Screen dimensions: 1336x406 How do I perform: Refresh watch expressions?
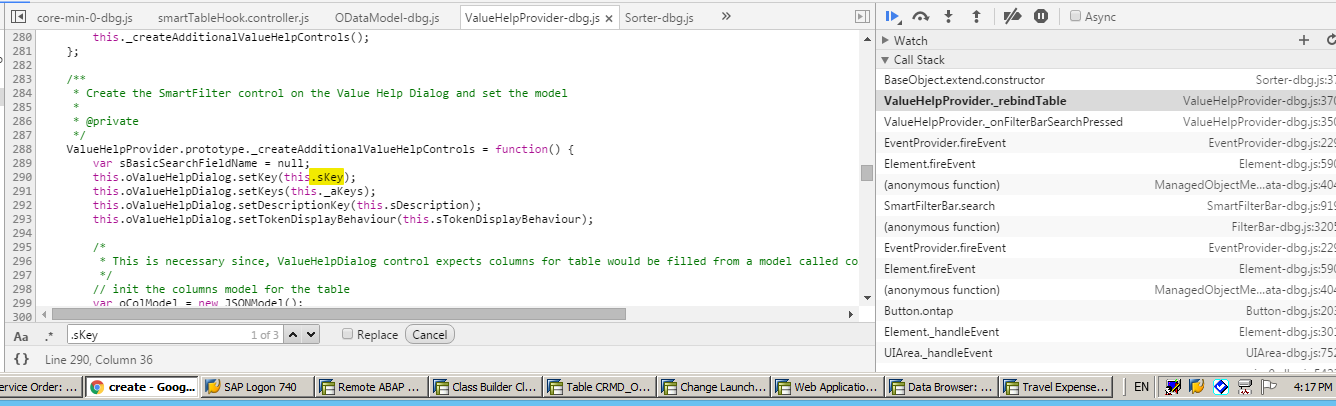[x=1330, y=40]
